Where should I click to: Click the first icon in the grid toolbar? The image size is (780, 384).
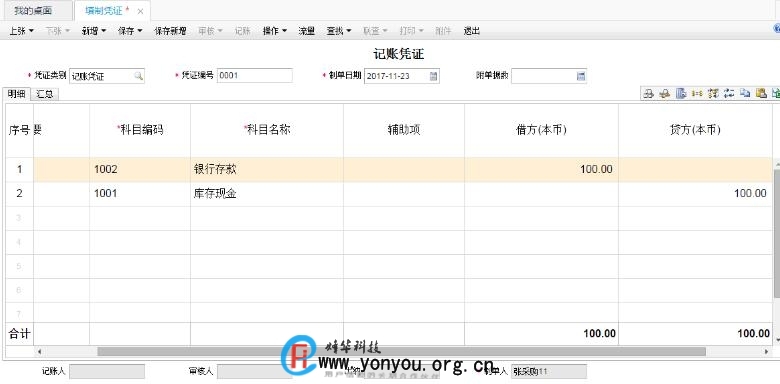(648, 93)
